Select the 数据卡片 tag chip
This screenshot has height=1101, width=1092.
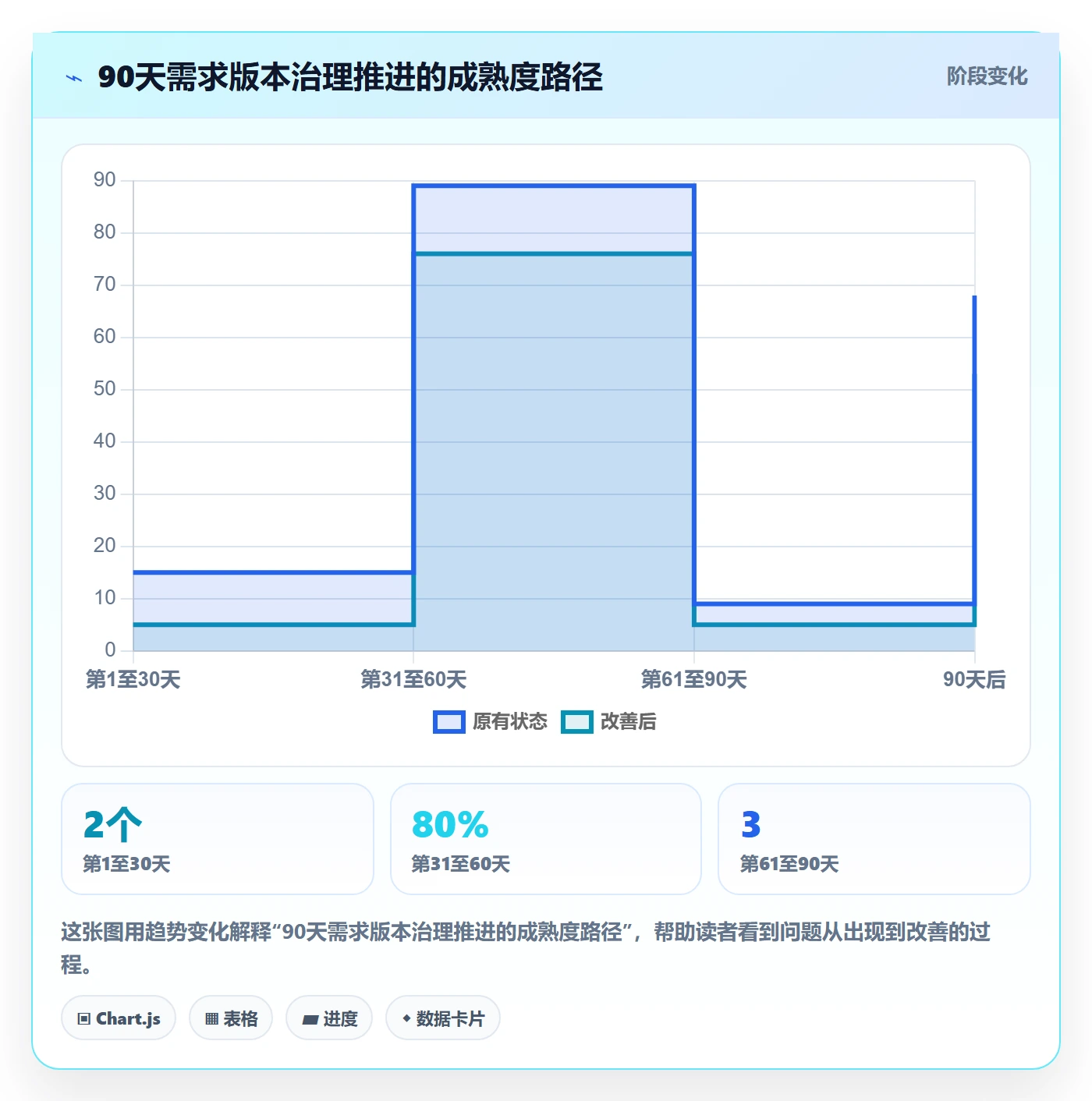click(x=443, y=1018)
